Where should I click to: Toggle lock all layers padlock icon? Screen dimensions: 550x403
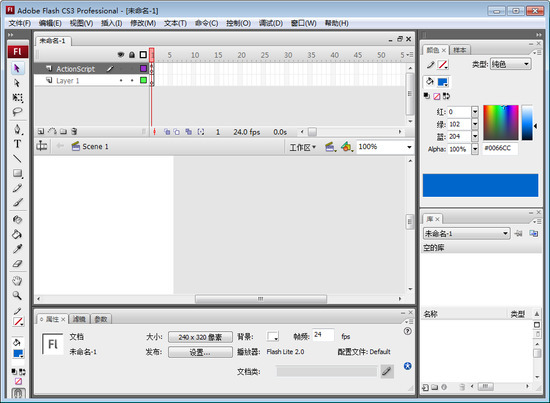(x=132, y=55)
